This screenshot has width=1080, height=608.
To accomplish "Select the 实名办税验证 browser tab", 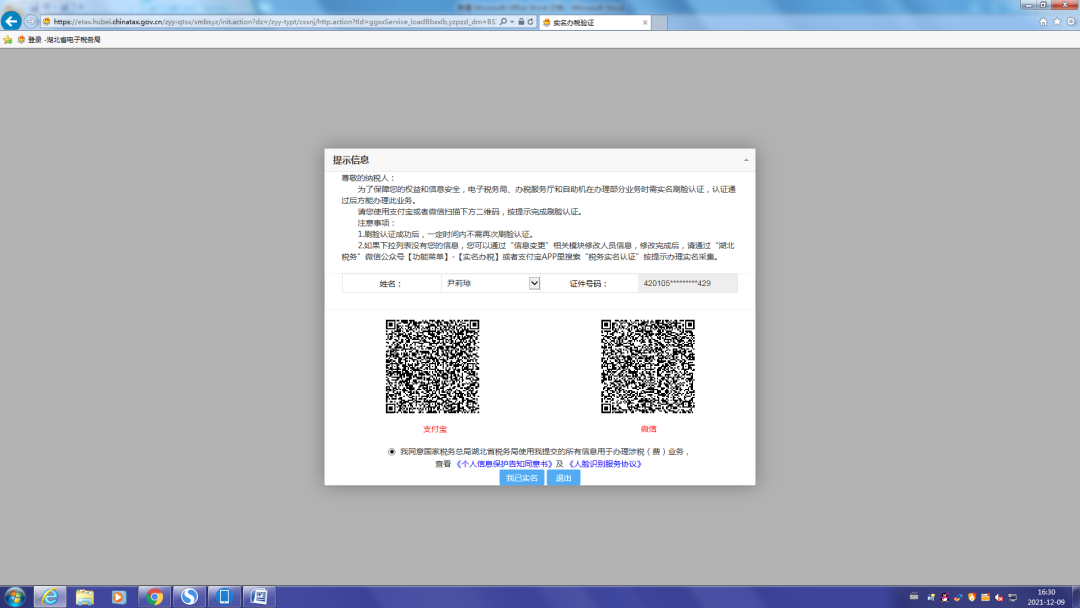I will pos(595,23).
